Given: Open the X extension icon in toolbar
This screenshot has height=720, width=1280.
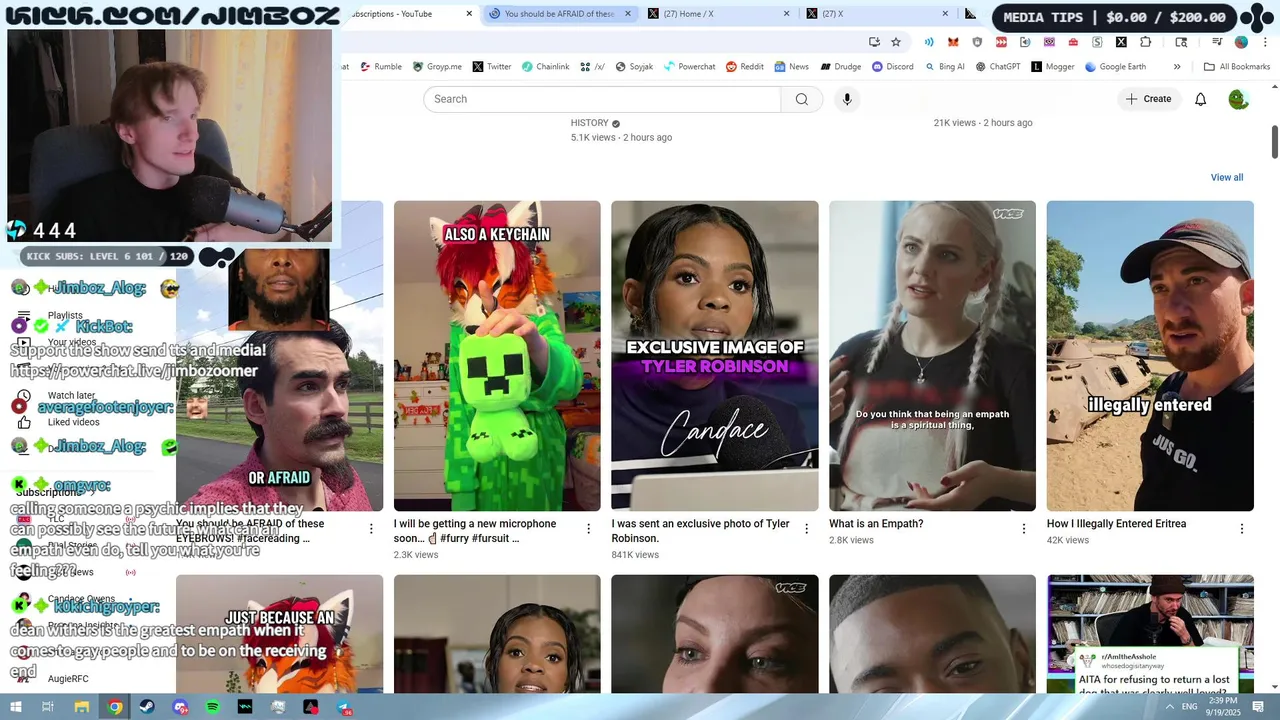Looking at the screenshot, I should [1121, 42].
